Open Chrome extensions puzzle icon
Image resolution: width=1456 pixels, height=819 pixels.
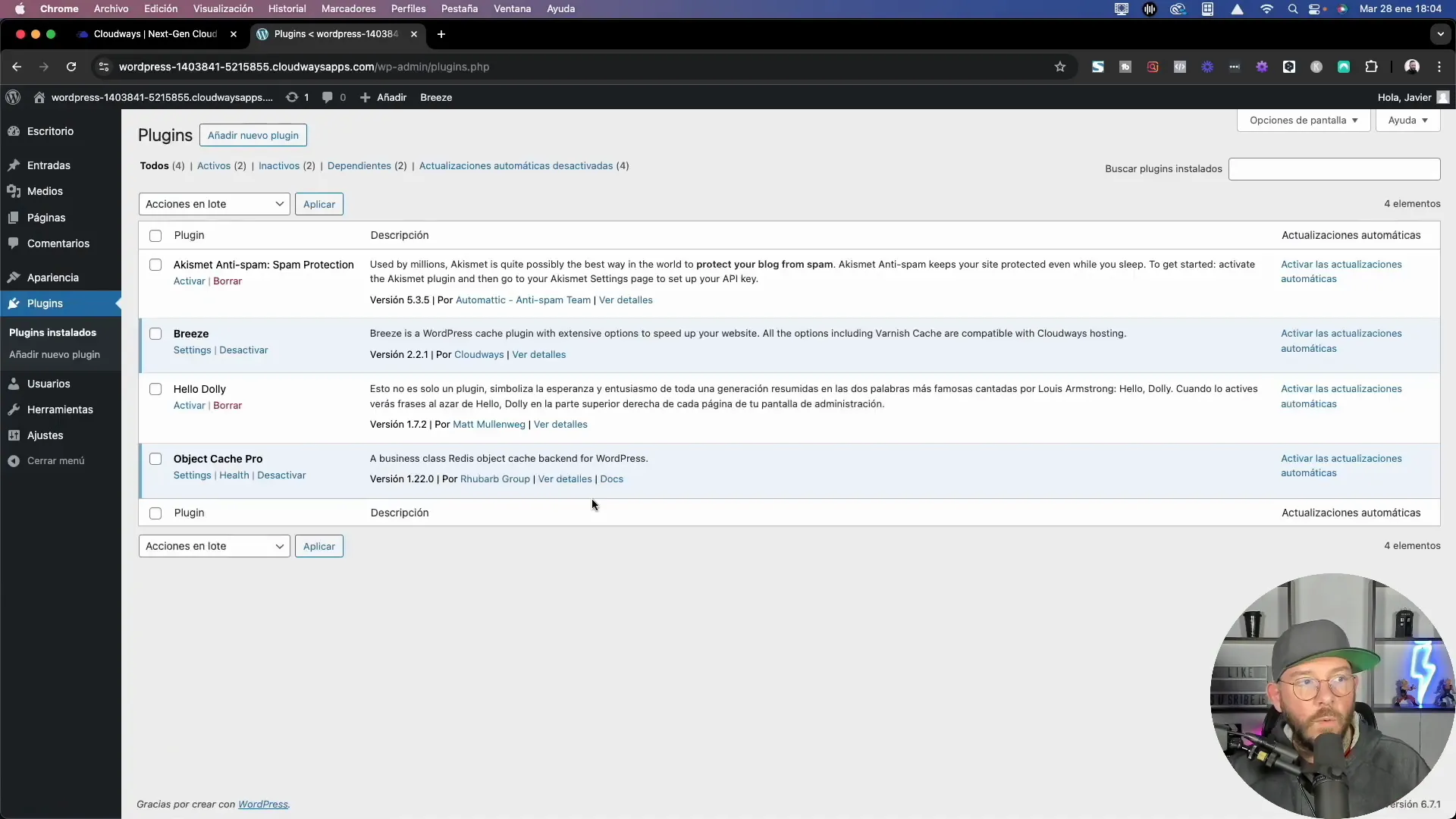(x=1371, y=67)
